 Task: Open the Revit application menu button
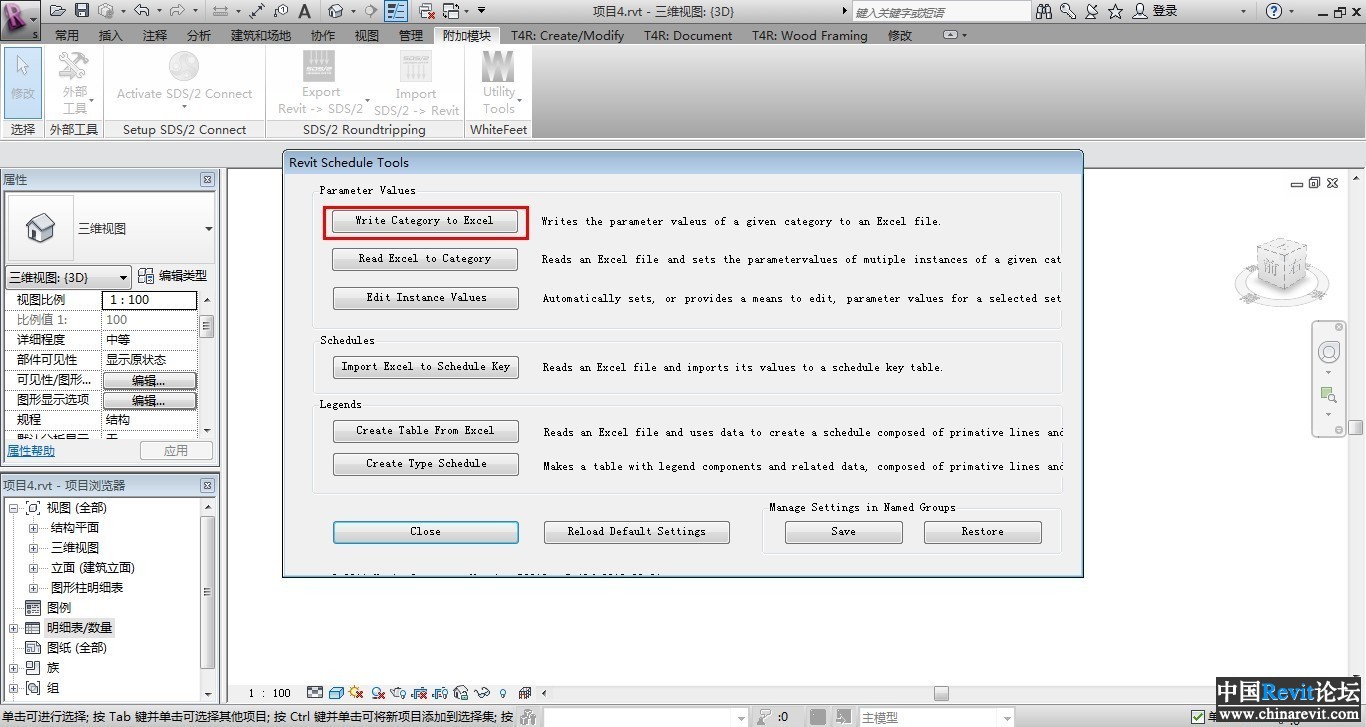tap(20, 19)
